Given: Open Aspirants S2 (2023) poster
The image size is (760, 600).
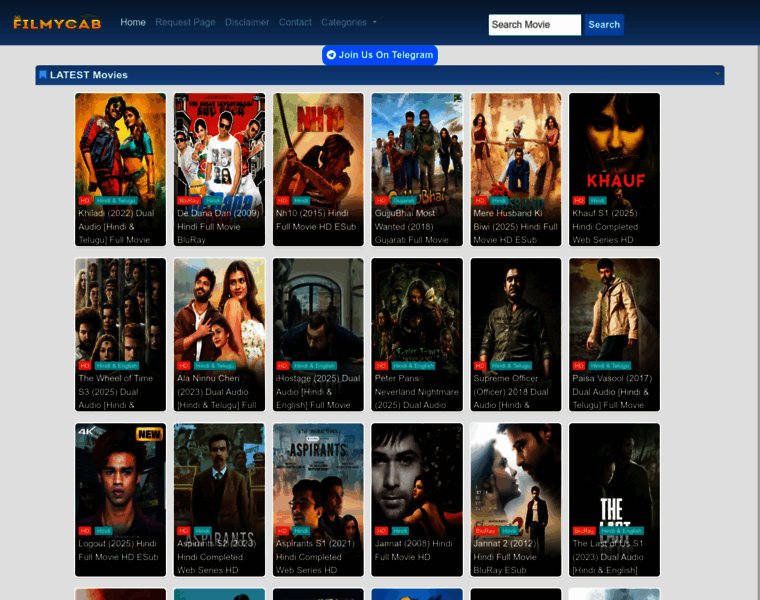Looking at the screenshot, I should coord(219,500).
